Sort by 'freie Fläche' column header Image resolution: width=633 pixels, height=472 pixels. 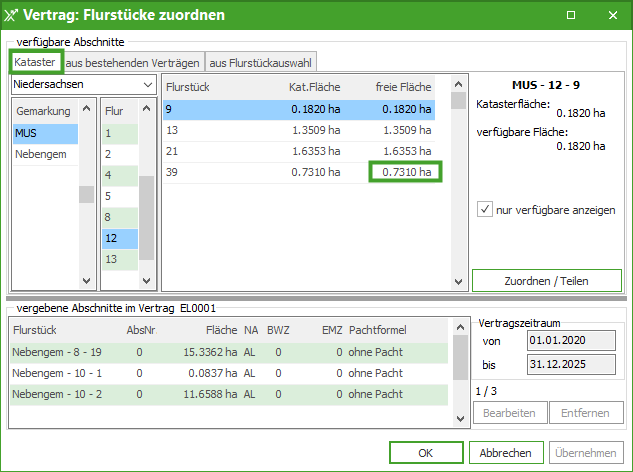pyautogui.click(x=404, y=87)
